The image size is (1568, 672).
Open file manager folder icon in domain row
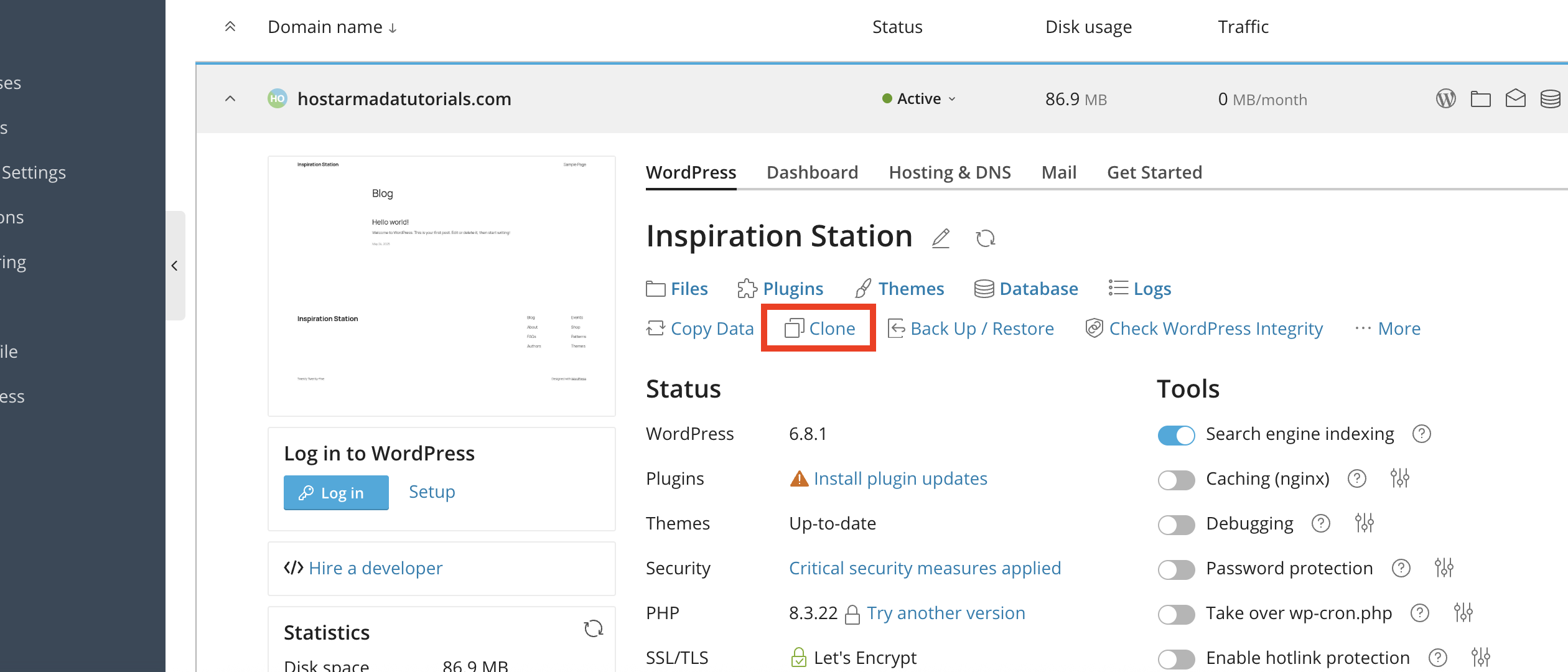[x=1480, y=99]
